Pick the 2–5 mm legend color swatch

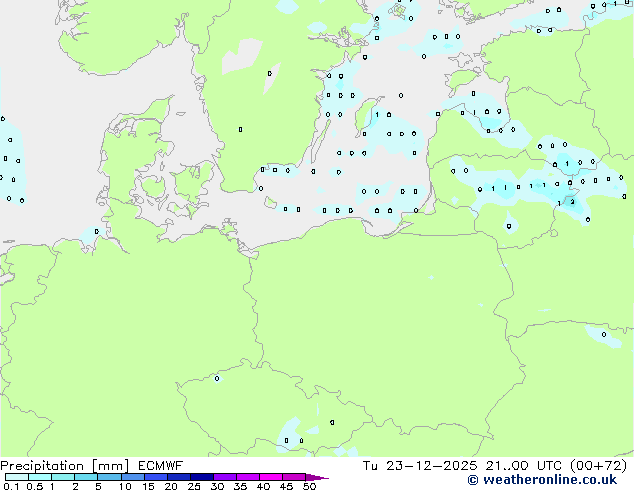(86, 477)
